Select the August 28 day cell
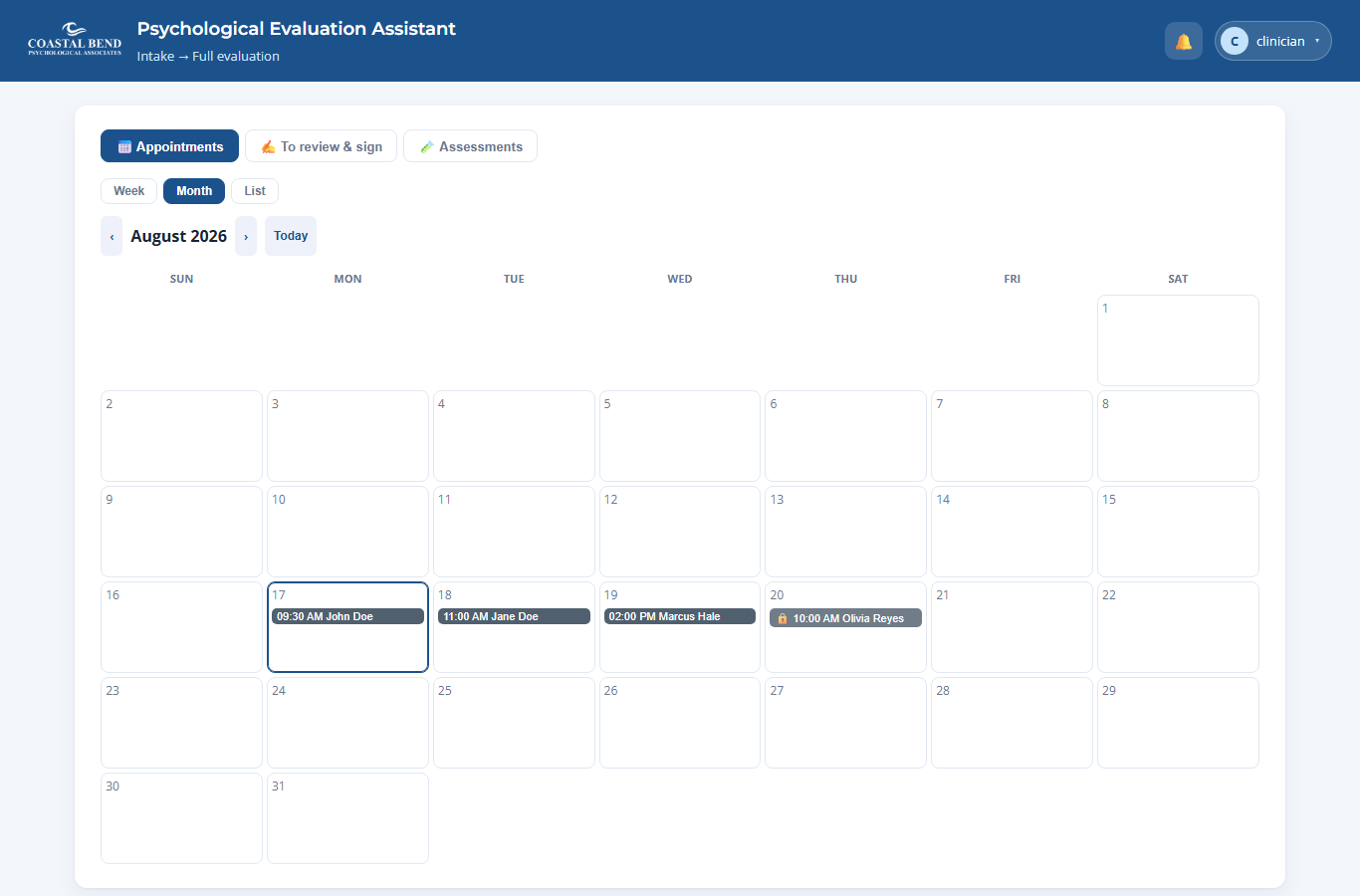This screenshot has height=896, width=1360. [1012, 723]
